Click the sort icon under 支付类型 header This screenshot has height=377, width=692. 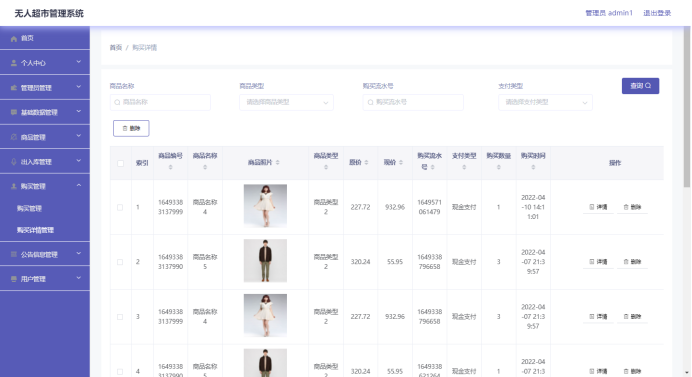(x=464, y=167)
